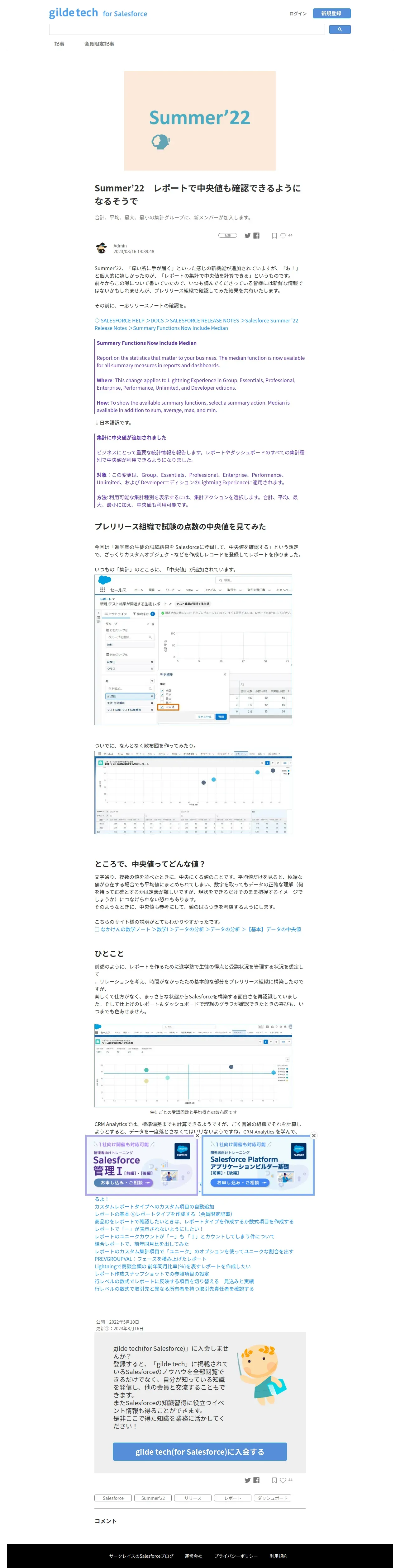Click the text 公開：2022年5月10日
Viewport: 400px width, 1568px height.
point(117,1322)
